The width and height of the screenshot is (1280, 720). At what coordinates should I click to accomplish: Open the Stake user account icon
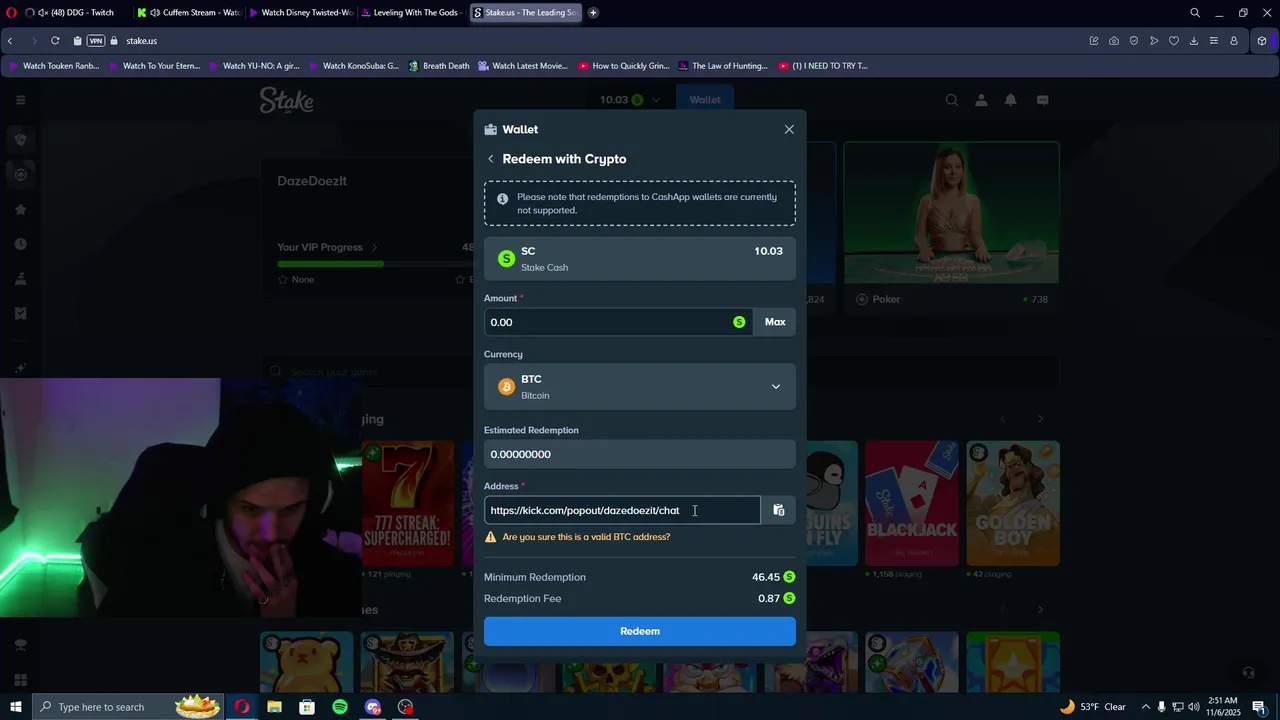coord(981,100)
